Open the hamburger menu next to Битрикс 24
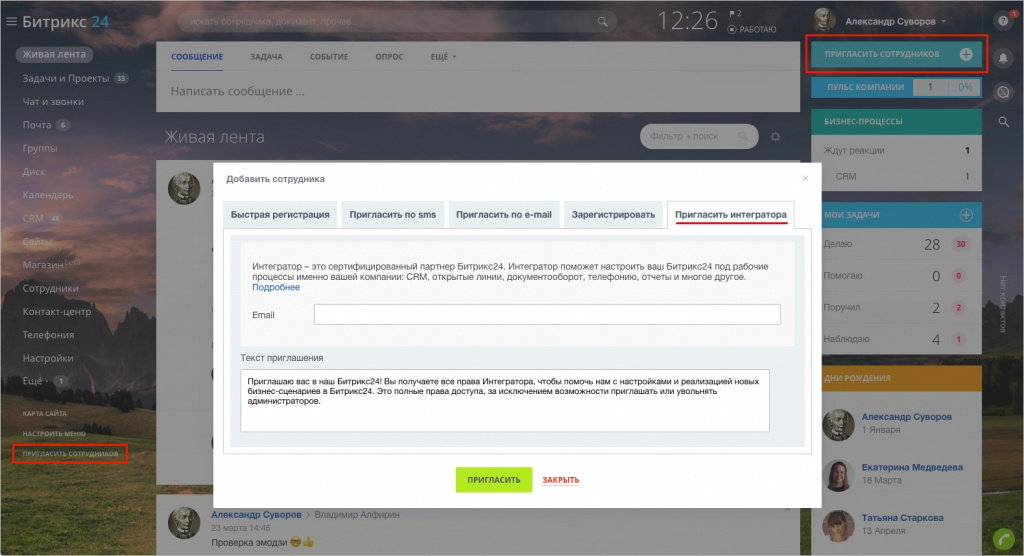The image size is (1024, 556). pyautogui.click(x=11, y=22)
